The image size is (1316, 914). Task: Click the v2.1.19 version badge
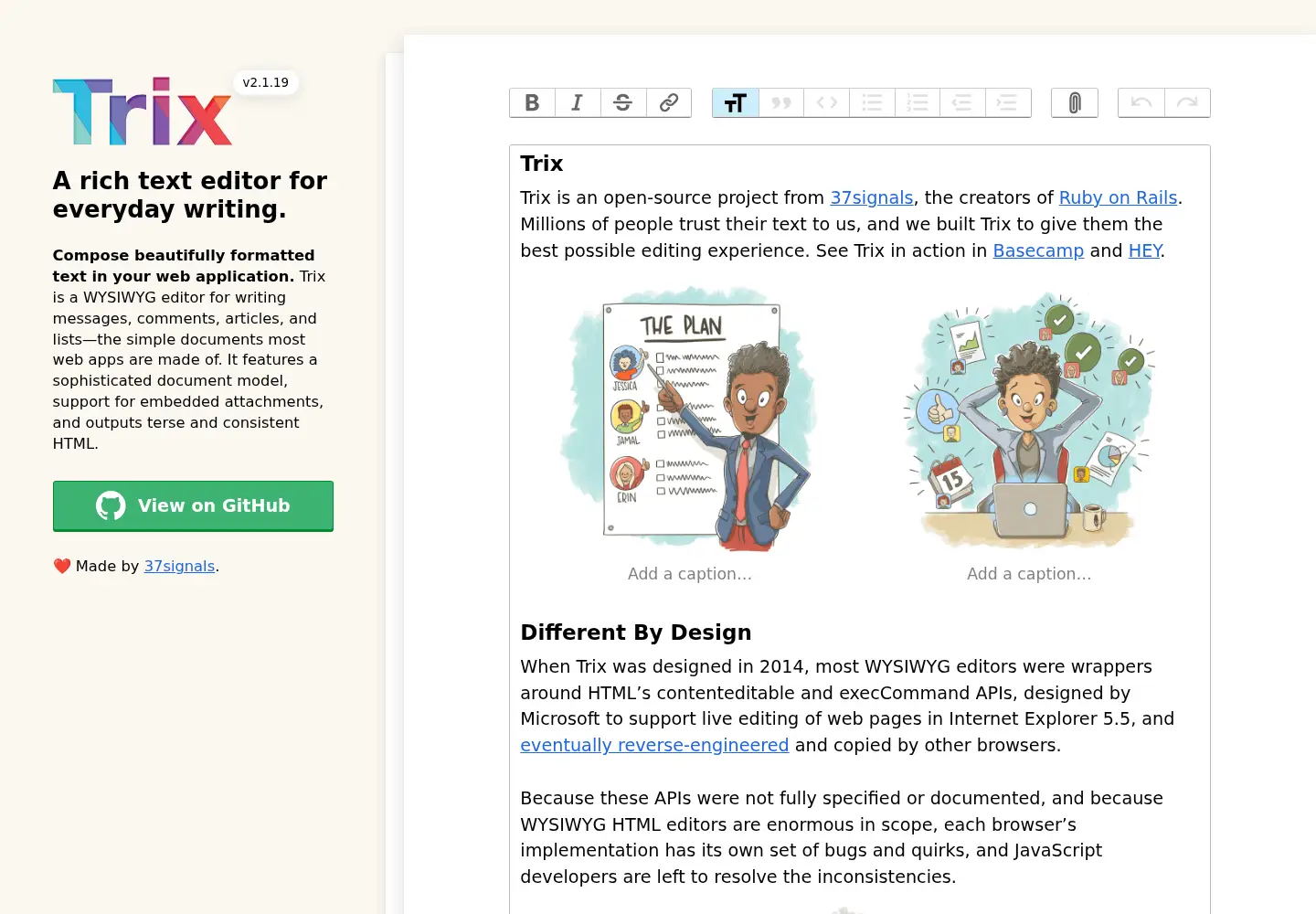pyautogui.click(x=266, y=82)
